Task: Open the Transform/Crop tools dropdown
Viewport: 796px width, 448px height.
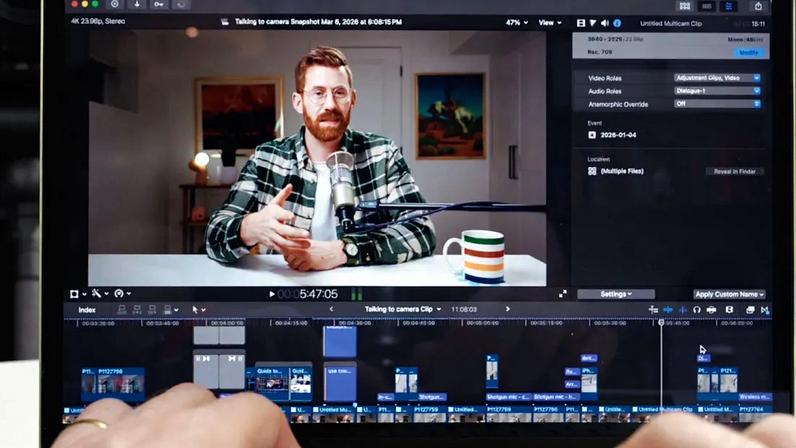Action: point(78,294)
